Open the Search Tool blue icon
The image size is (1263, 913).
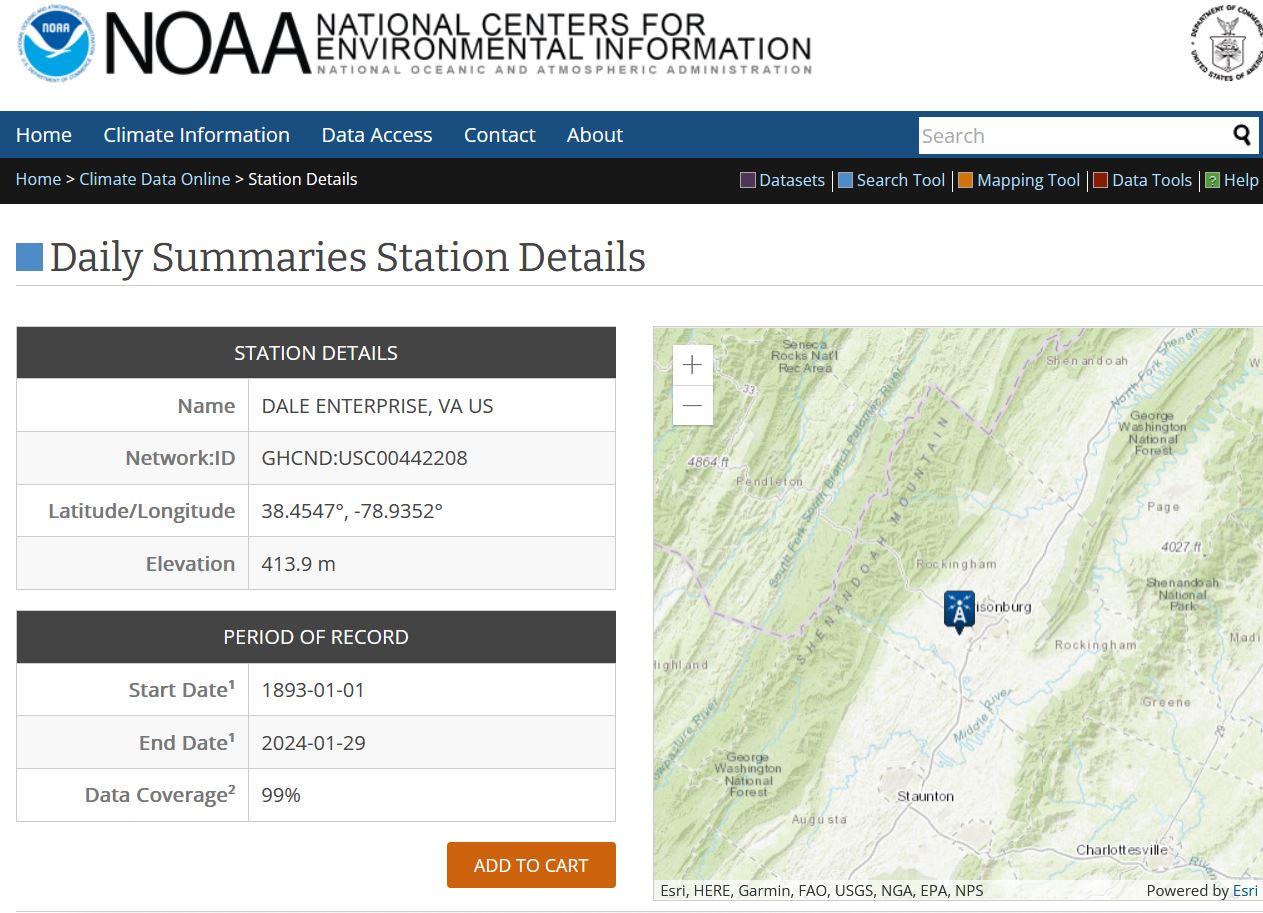pyautogui.click(x=843, y=180)
